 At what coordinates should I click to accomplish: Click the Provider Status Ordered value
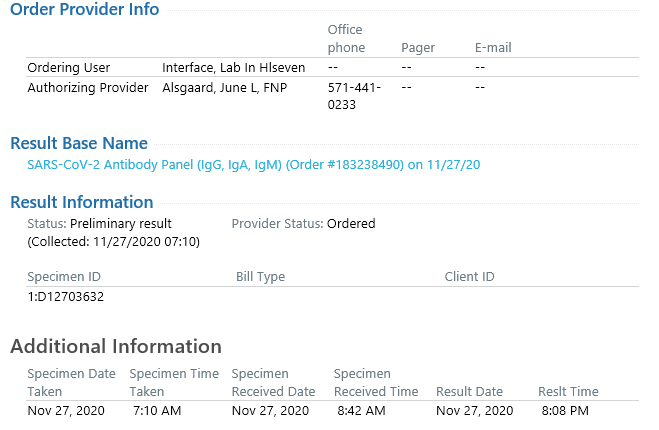(351, 224)
